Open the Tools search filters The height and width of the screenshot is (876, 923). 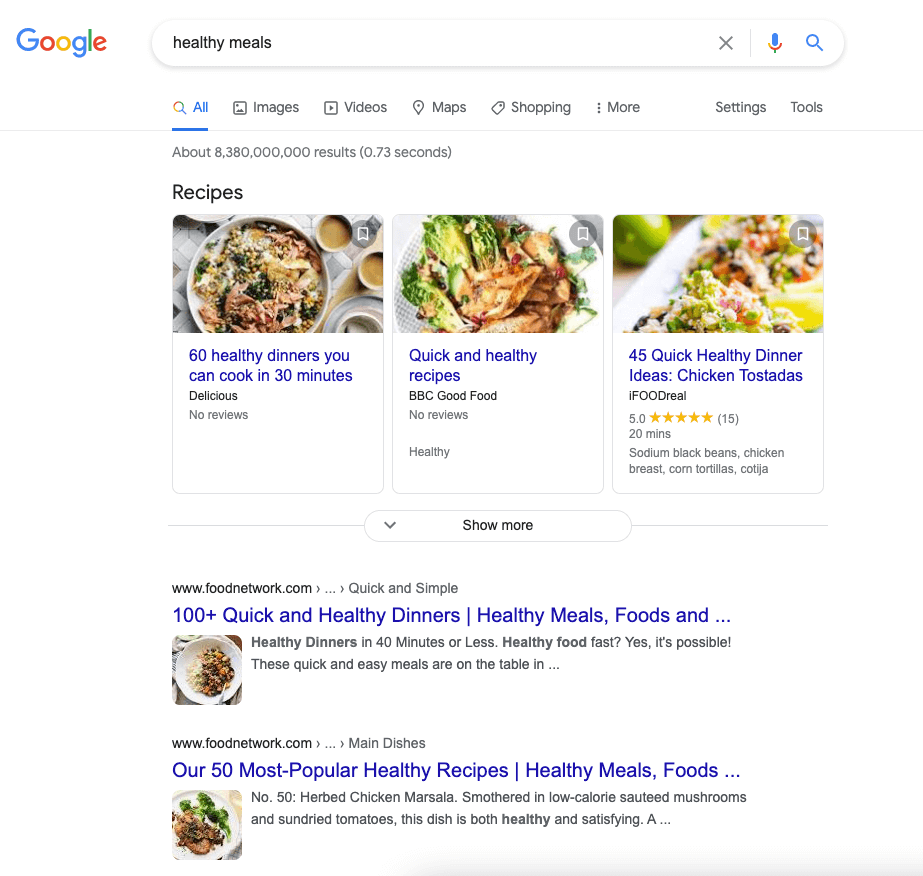(x=806, y=108)
